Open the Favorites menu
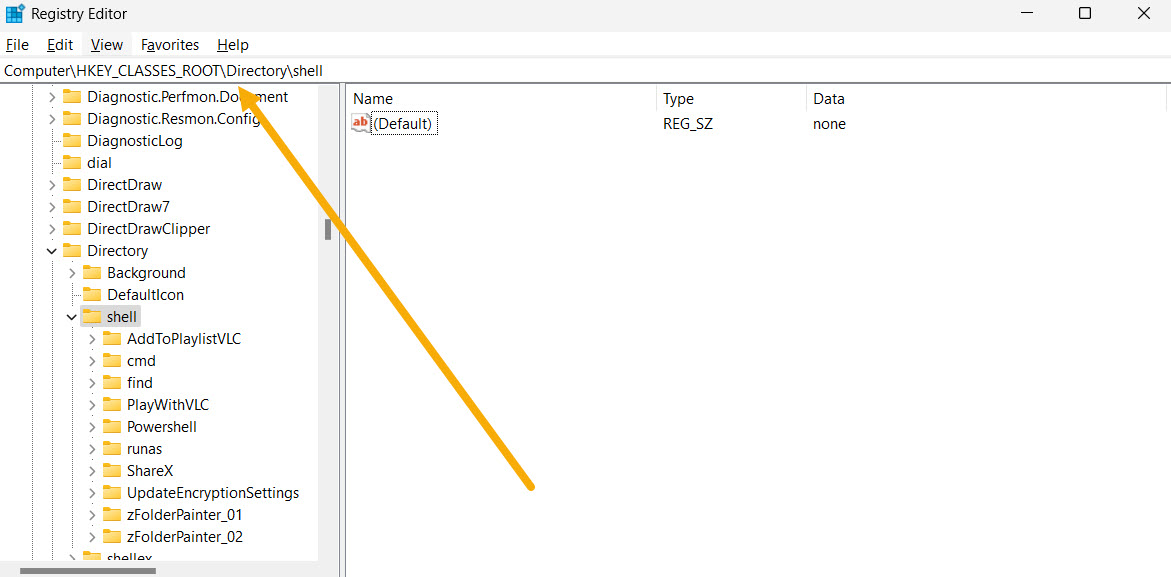1171x577 pixels. (169, 44)
